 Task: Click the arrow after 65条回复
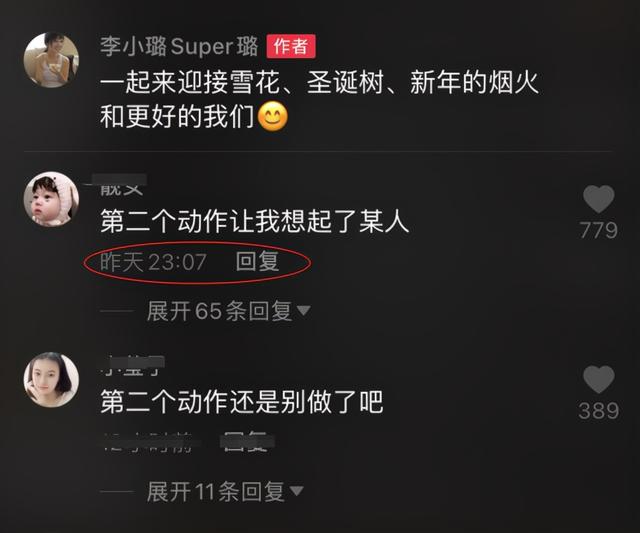(x=303, y=311)
